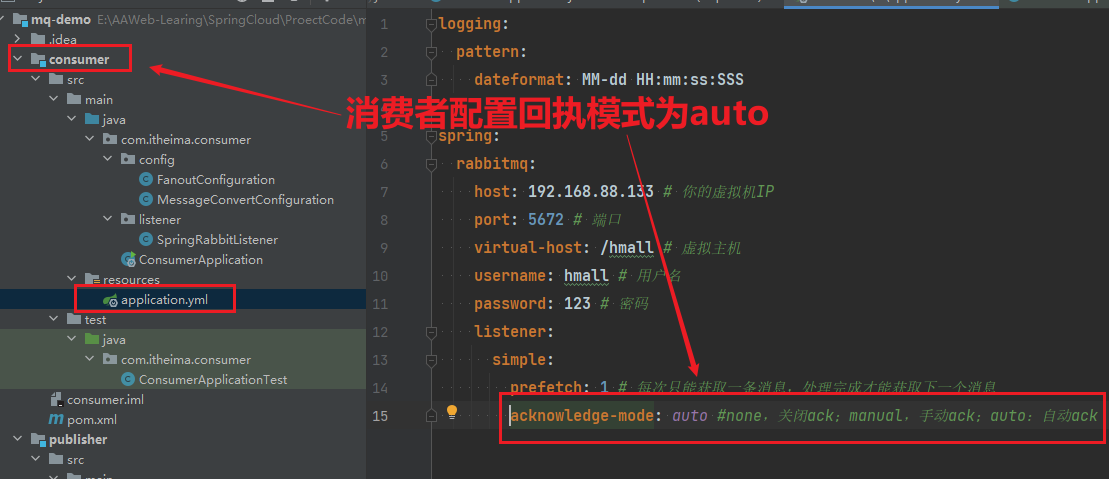Image resolution: width=1109 pixels, height=479 pixels.
Task: Click the config package icon
Action: click(128, 160)
